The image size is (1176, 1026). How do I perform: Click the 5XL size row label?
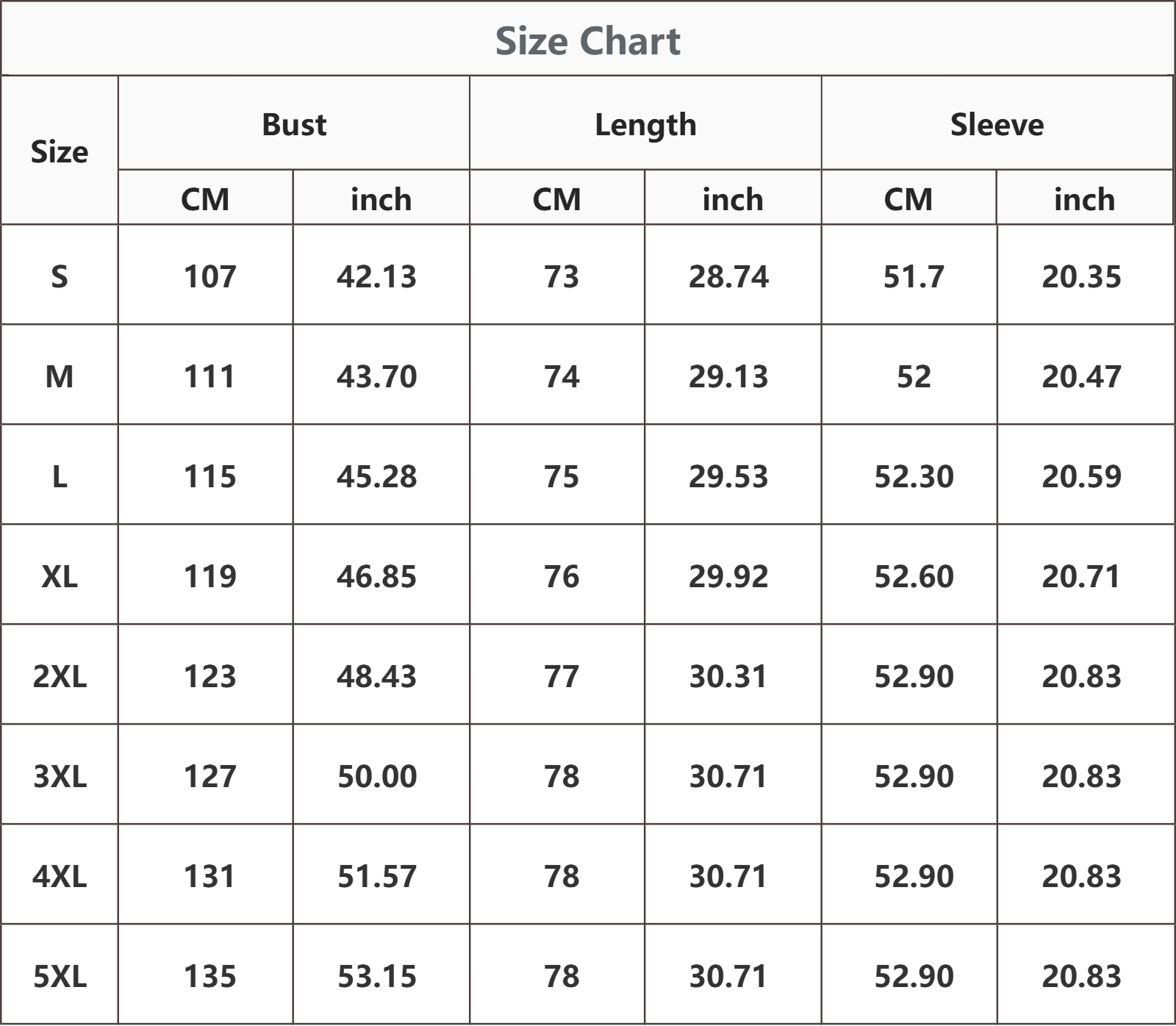[59, 976]
